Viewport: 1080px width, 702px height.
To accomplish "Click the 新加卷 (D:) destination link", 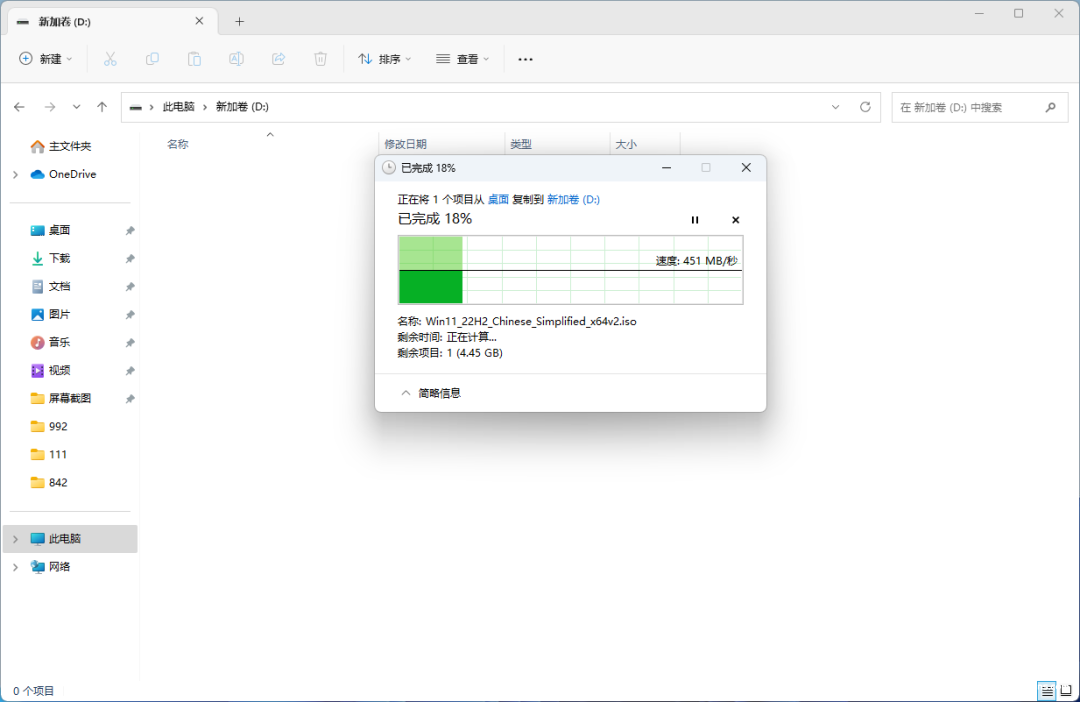I will pos(571,199).
